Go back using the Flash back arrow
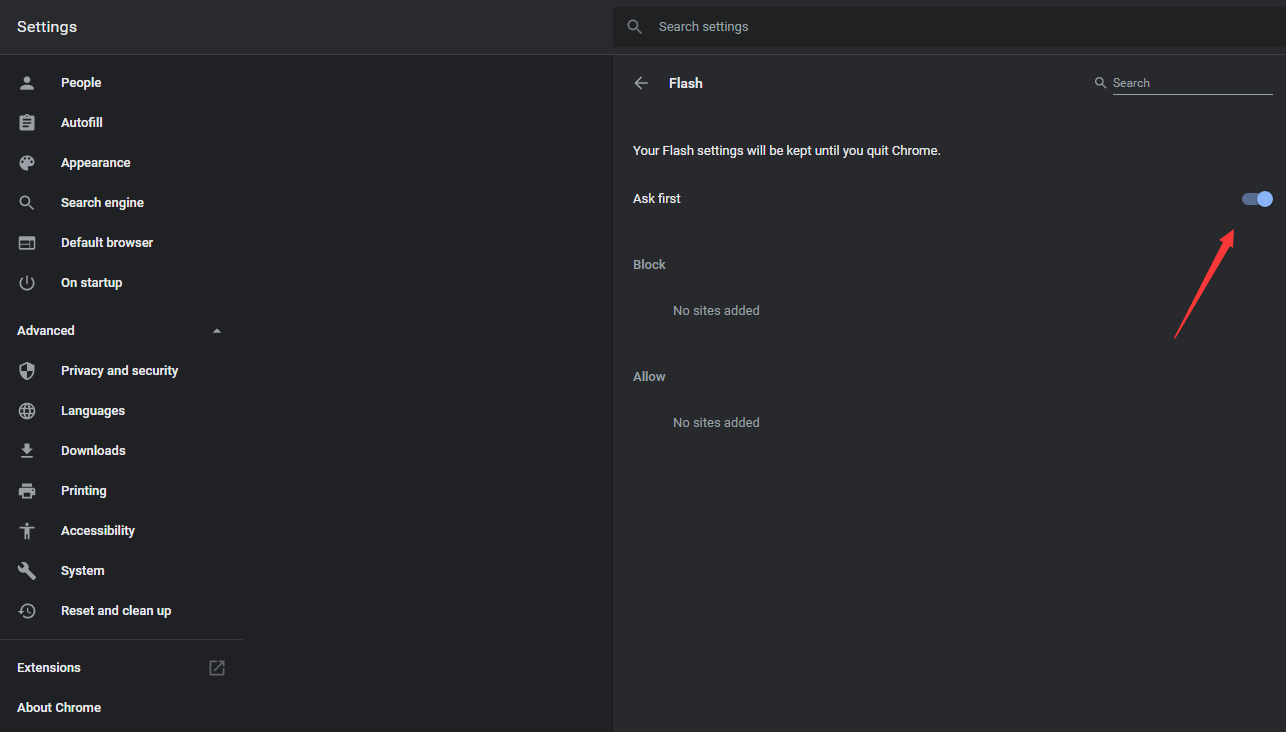 tap(642, 83)
